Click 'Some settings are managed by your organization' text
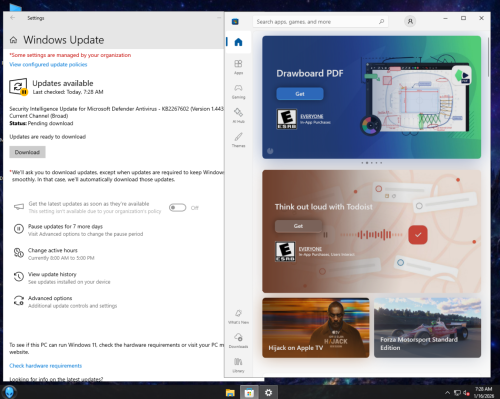This screenshot has height=399, width=500. click(70, 55)
